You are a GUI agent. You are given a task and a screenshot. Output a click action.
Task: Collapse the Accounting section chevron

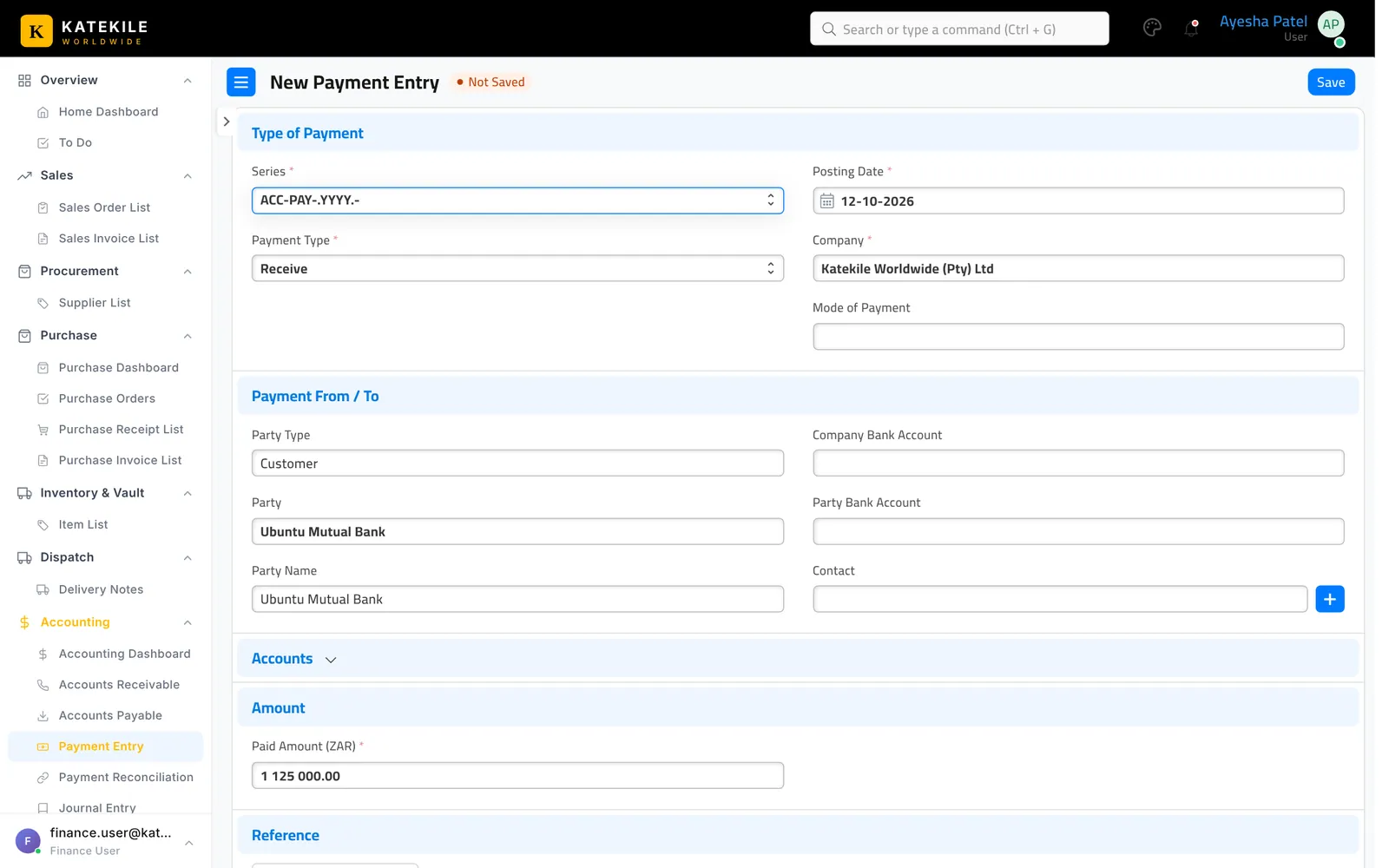click(x=188, y=623)
